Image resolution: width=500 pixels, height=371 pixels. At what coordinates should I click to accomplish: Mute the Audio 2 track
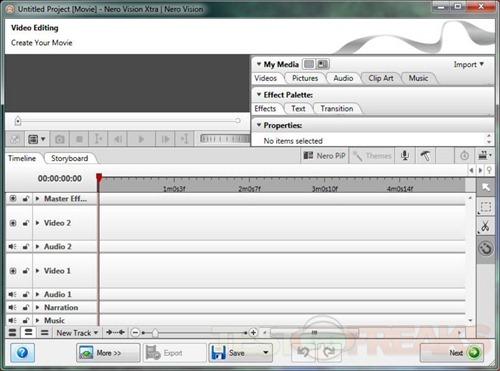[12, 247]
